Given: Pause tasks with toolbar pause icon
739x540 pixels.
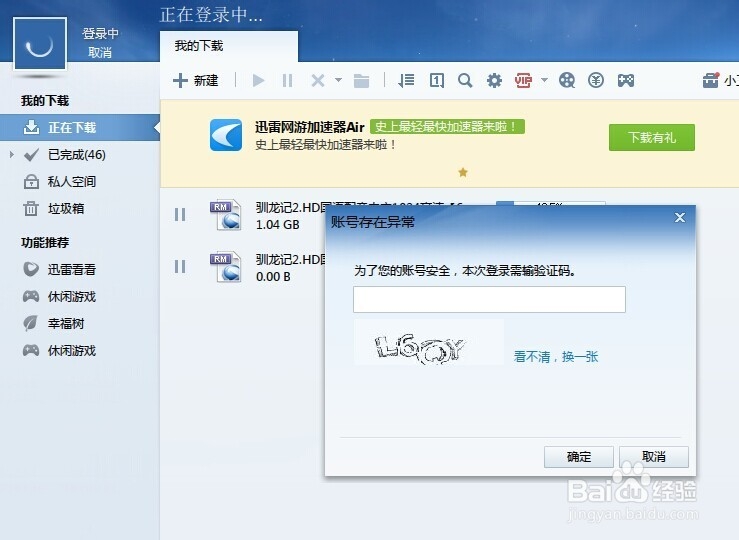Looking at the screenshot, I should 287,81.
